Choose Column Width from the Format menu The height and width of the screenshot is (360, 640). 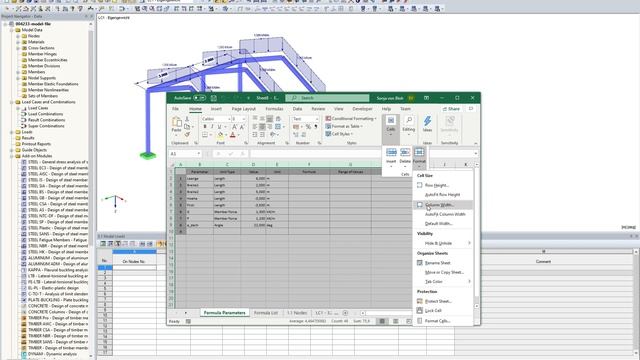[443, 205]
